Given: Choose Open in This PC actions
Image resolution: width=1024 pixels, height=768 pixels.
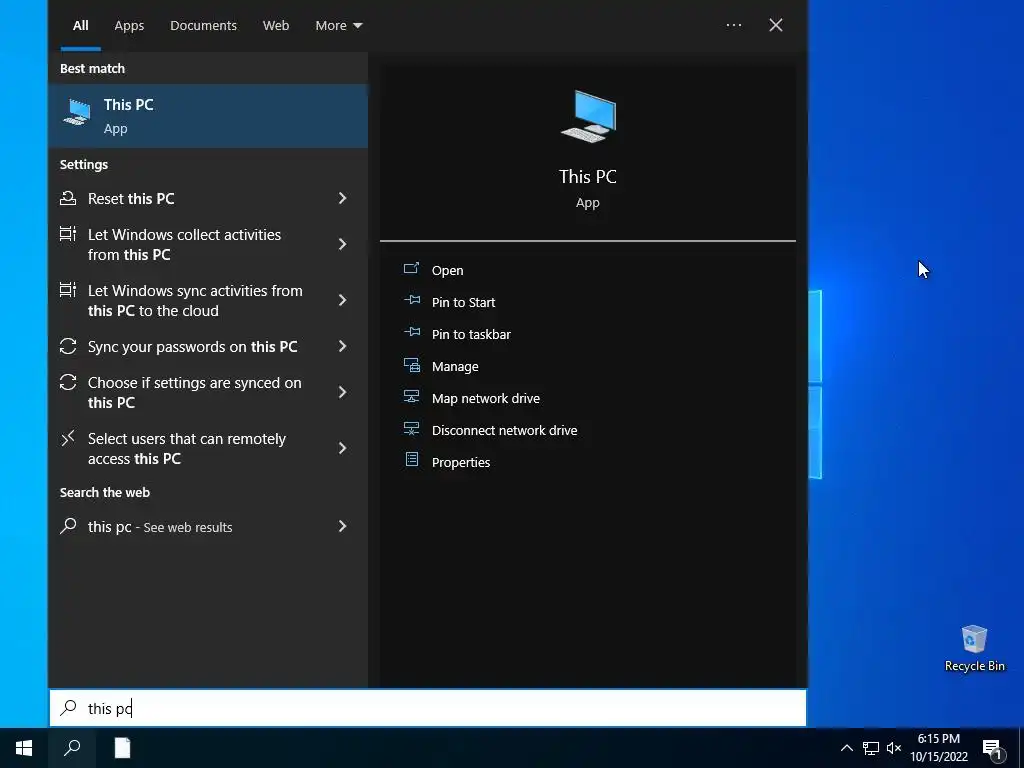Looking at the screenshot, I should pyautogui.click(x=447, y=270).
